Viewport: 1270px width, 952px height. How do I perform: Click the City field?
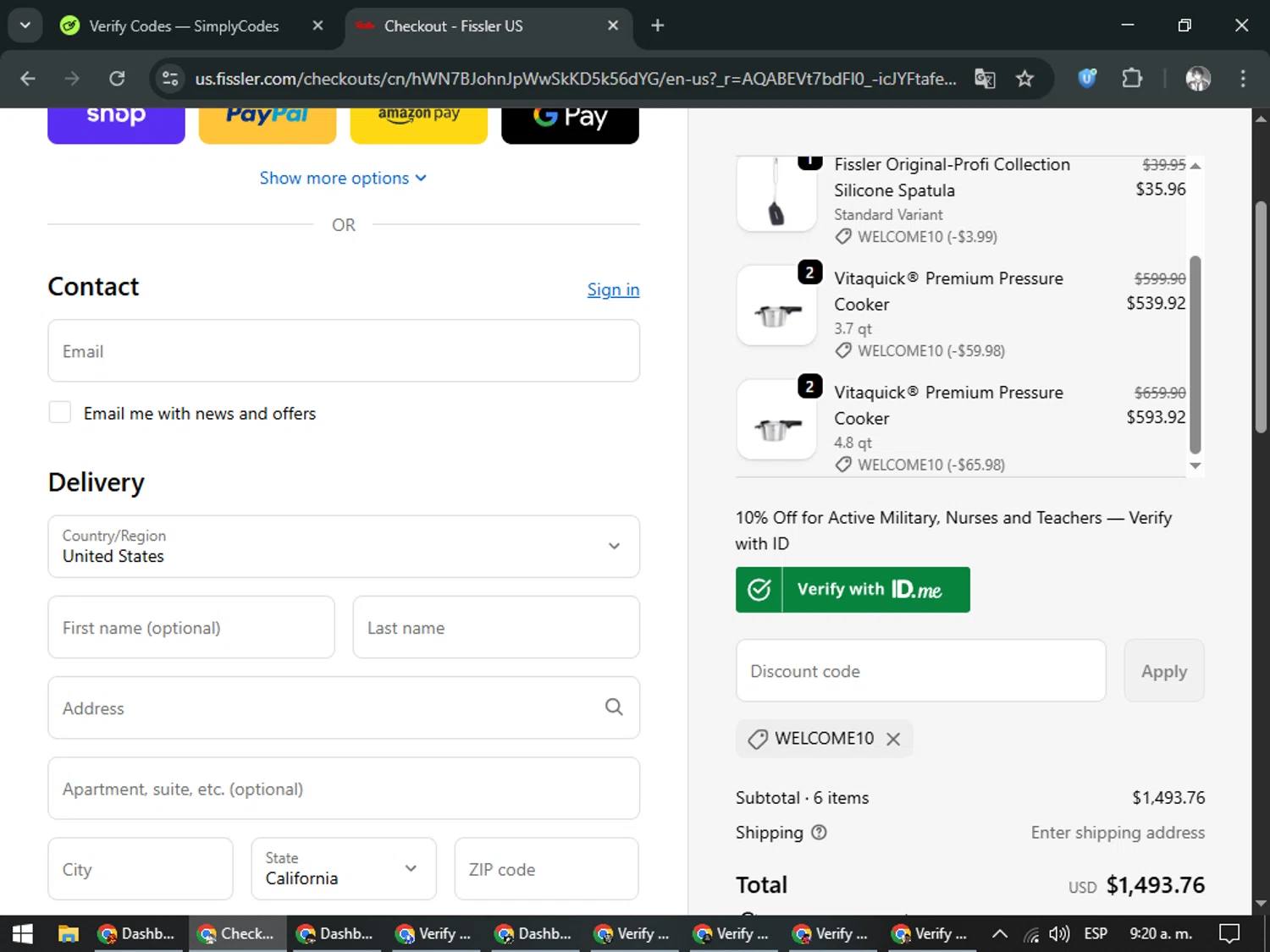tap(141, 869)
